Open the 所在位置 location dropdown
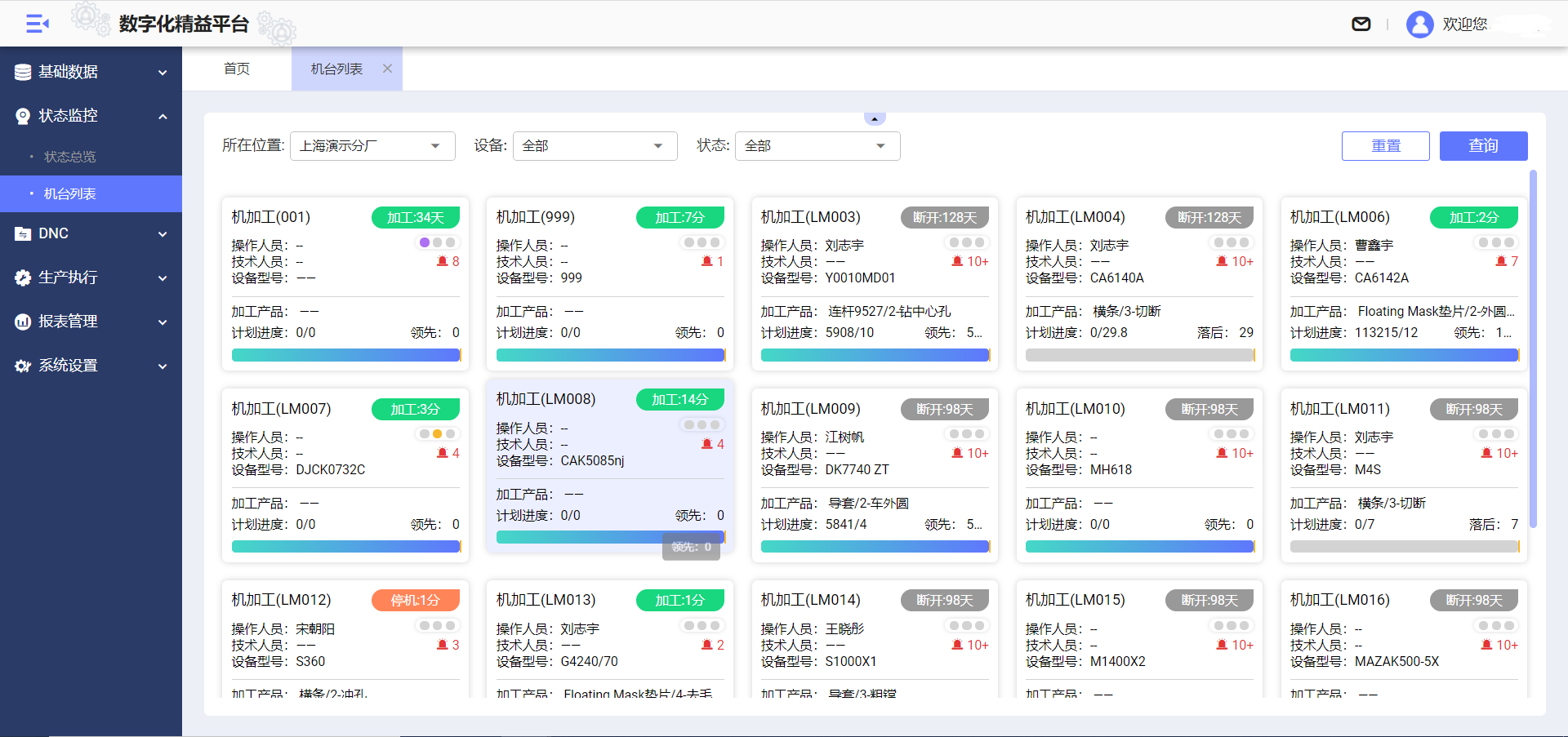Viewport: 1568px width, 737px height. coord(372,146)
